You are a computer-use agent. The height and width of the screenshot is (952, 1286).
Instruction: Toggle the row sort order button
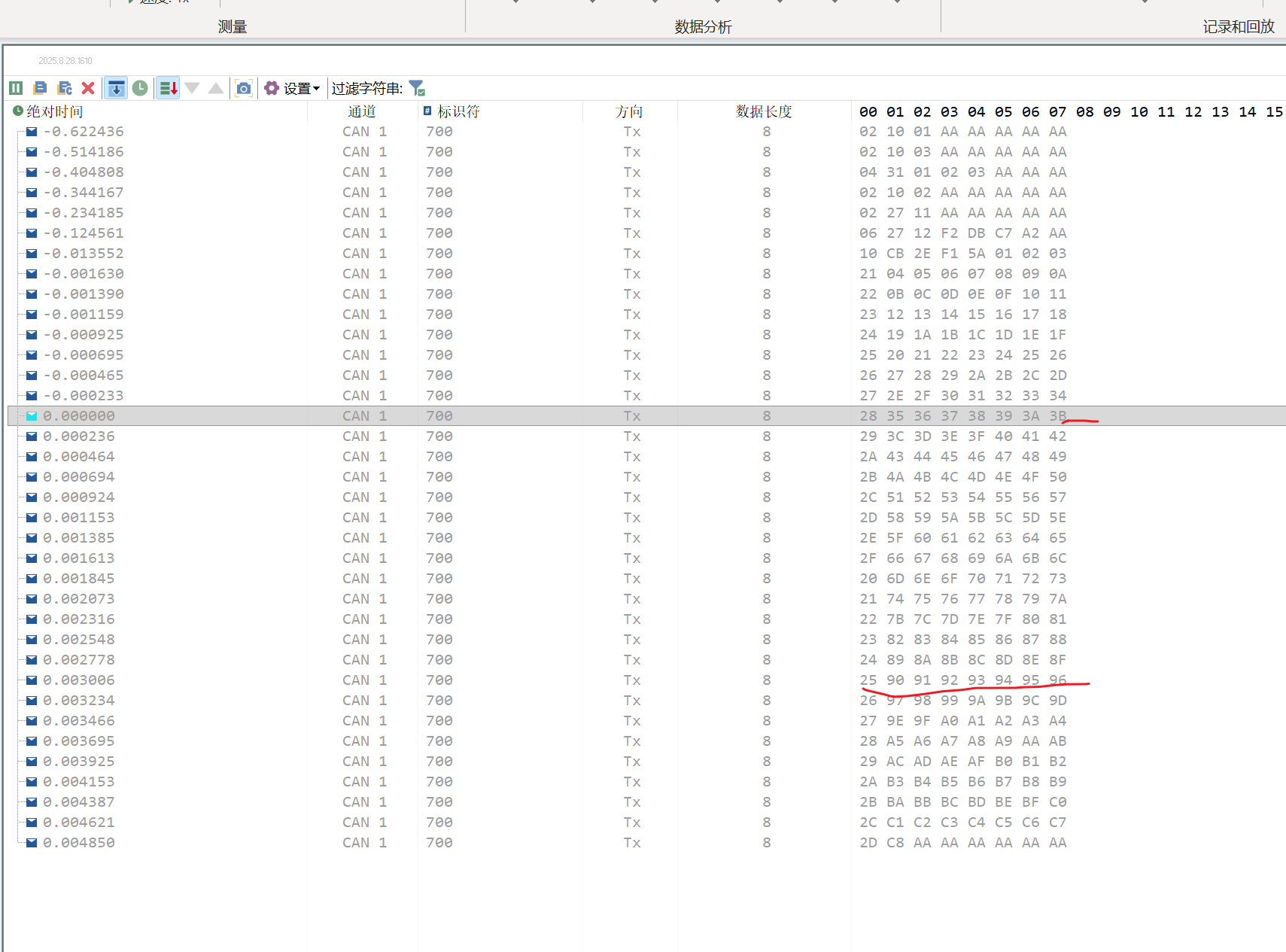[x=168, y=88]
